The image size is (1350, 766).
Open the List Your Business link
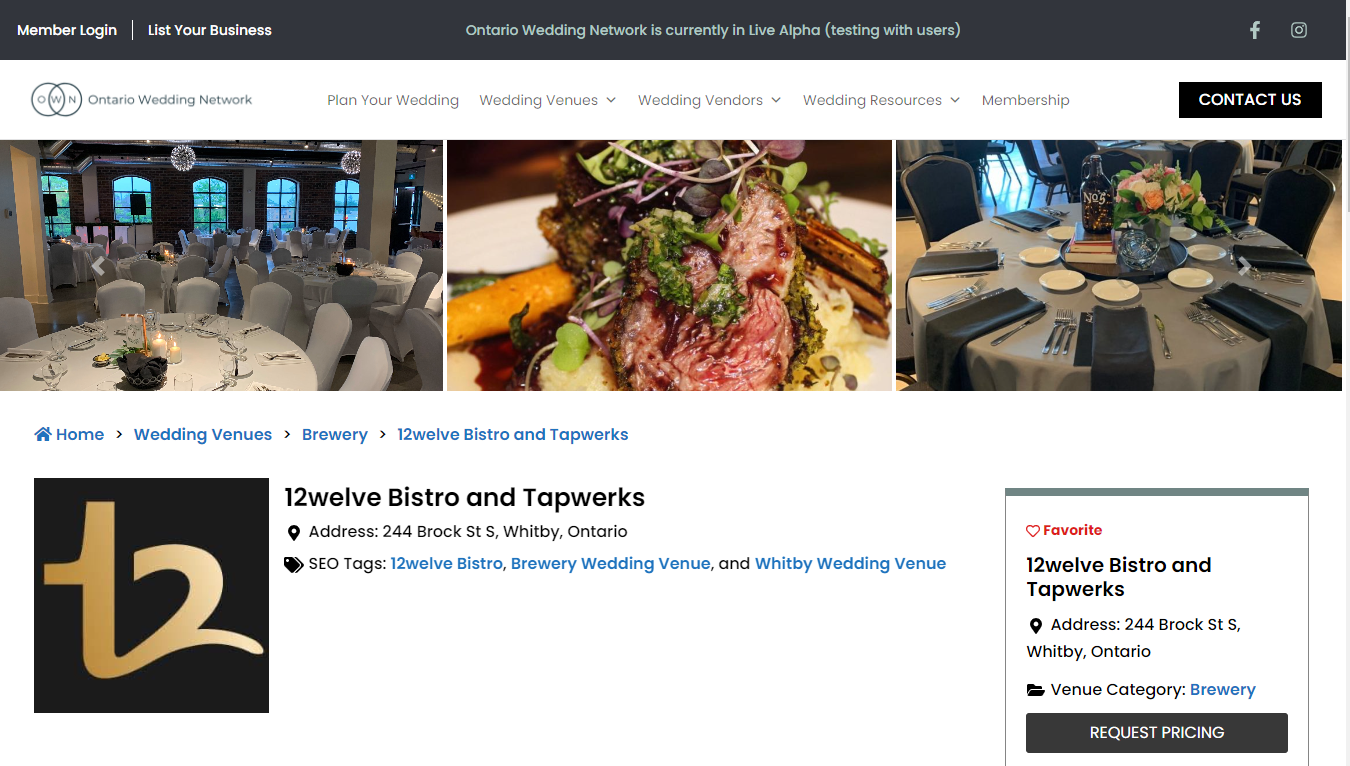(x=210, y=30)
